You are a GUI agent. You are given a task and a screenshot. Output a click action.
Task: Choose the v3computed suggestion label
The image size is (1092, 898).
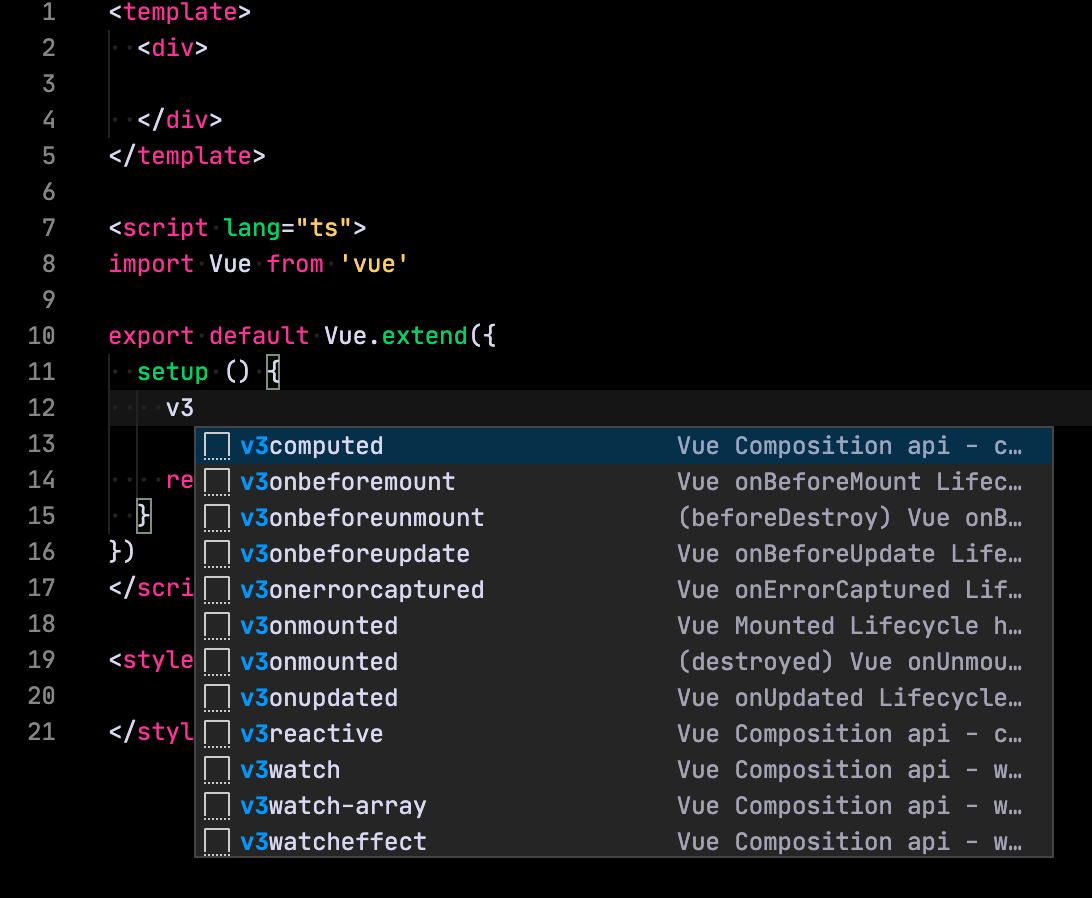[312, 446]
